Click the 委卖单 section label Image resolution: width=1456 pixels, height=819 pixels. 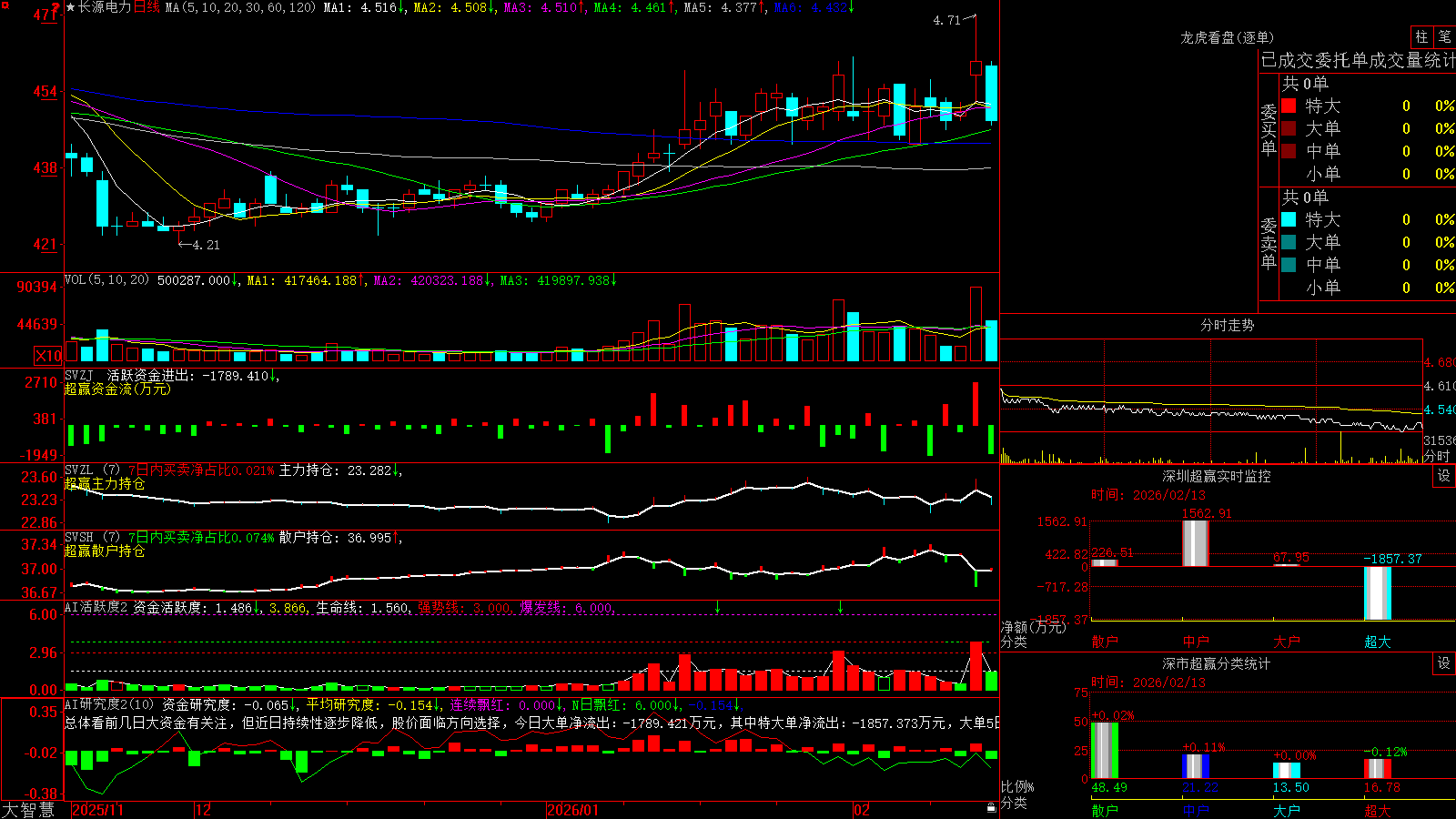pos(1269,243)
